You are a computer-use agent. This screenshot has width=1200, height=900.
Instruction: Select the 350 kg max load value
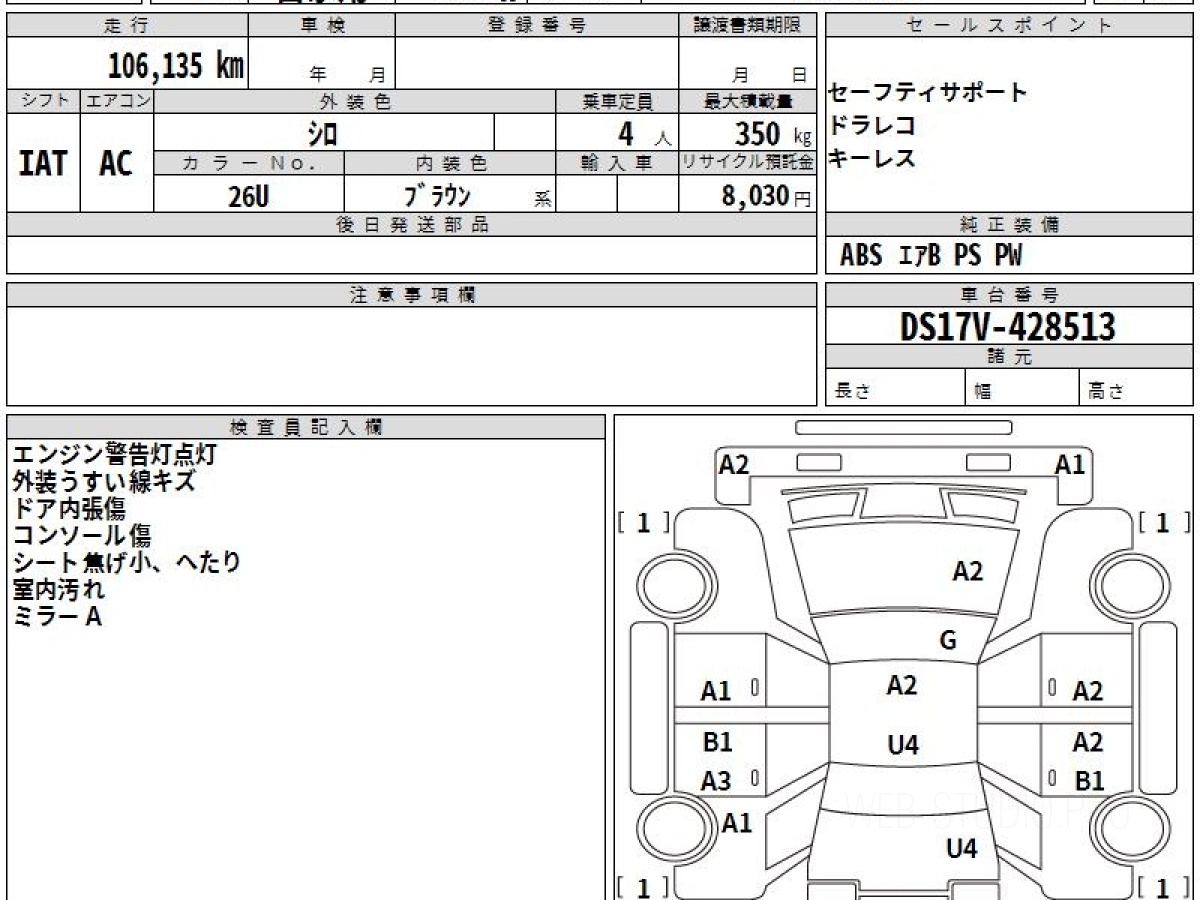[773, 133]
